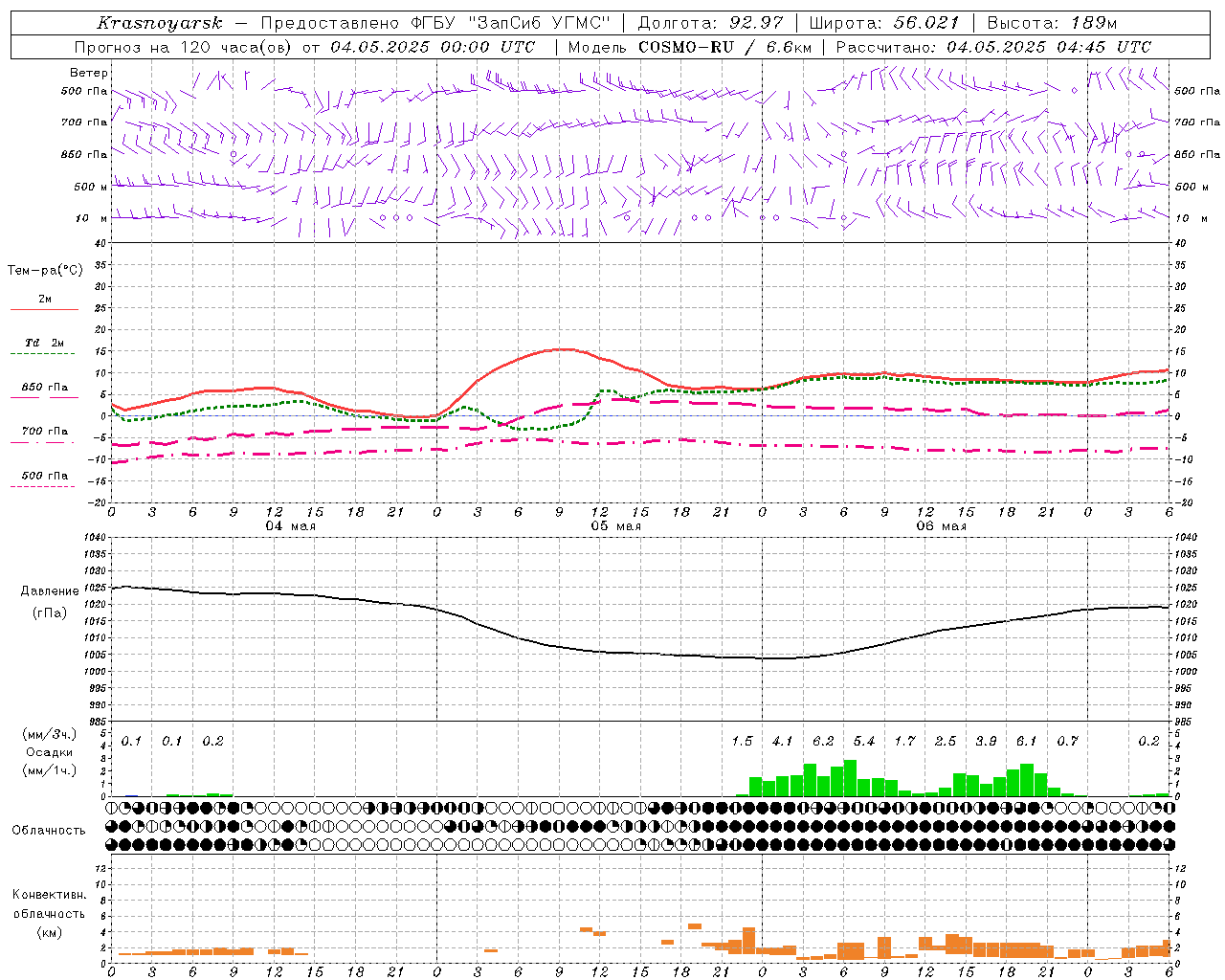Click the '05 мая' date label

point(615,526)
